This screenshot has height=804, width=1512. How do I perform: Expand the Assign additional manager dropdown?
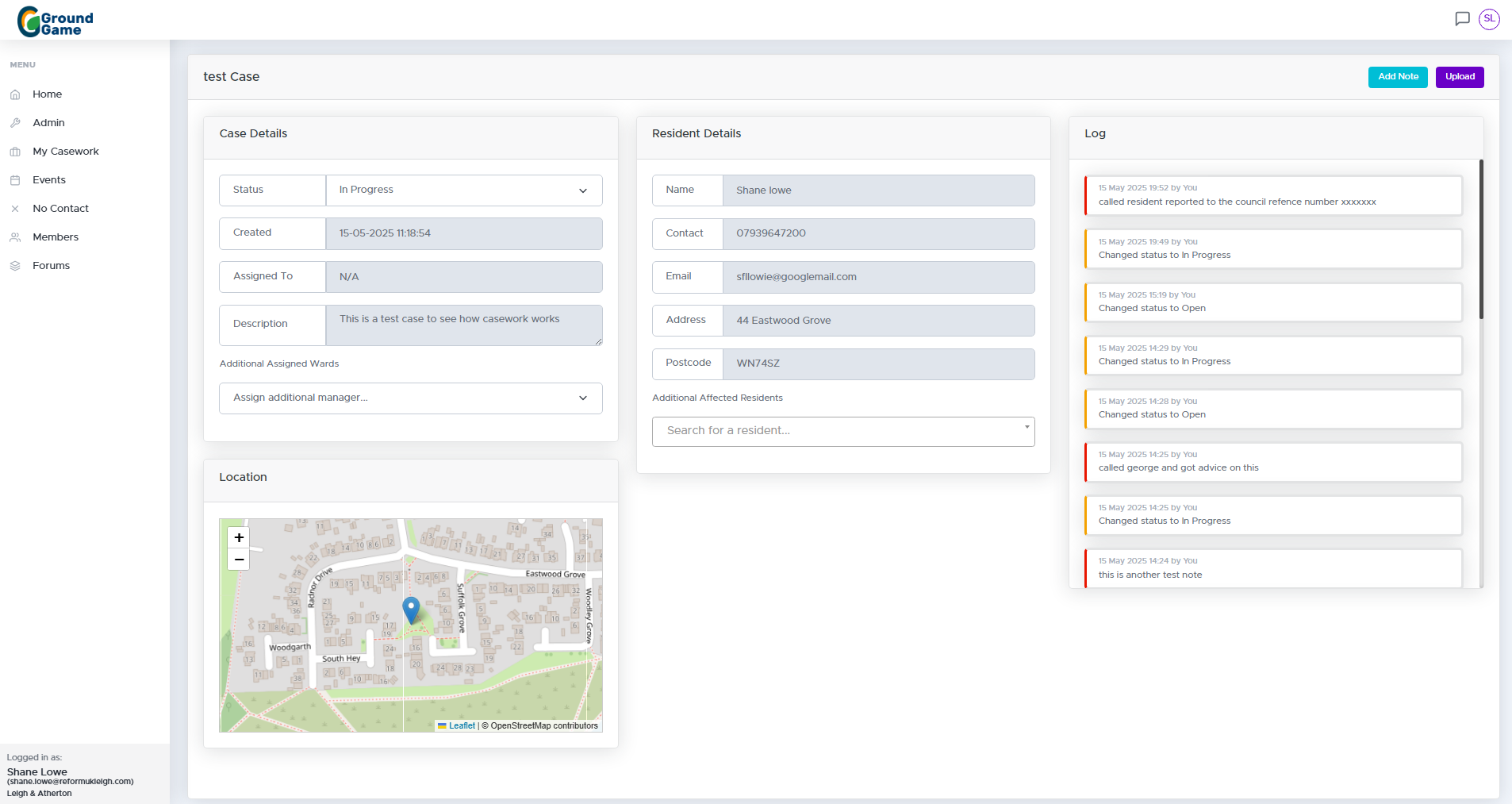click(410, 398)
